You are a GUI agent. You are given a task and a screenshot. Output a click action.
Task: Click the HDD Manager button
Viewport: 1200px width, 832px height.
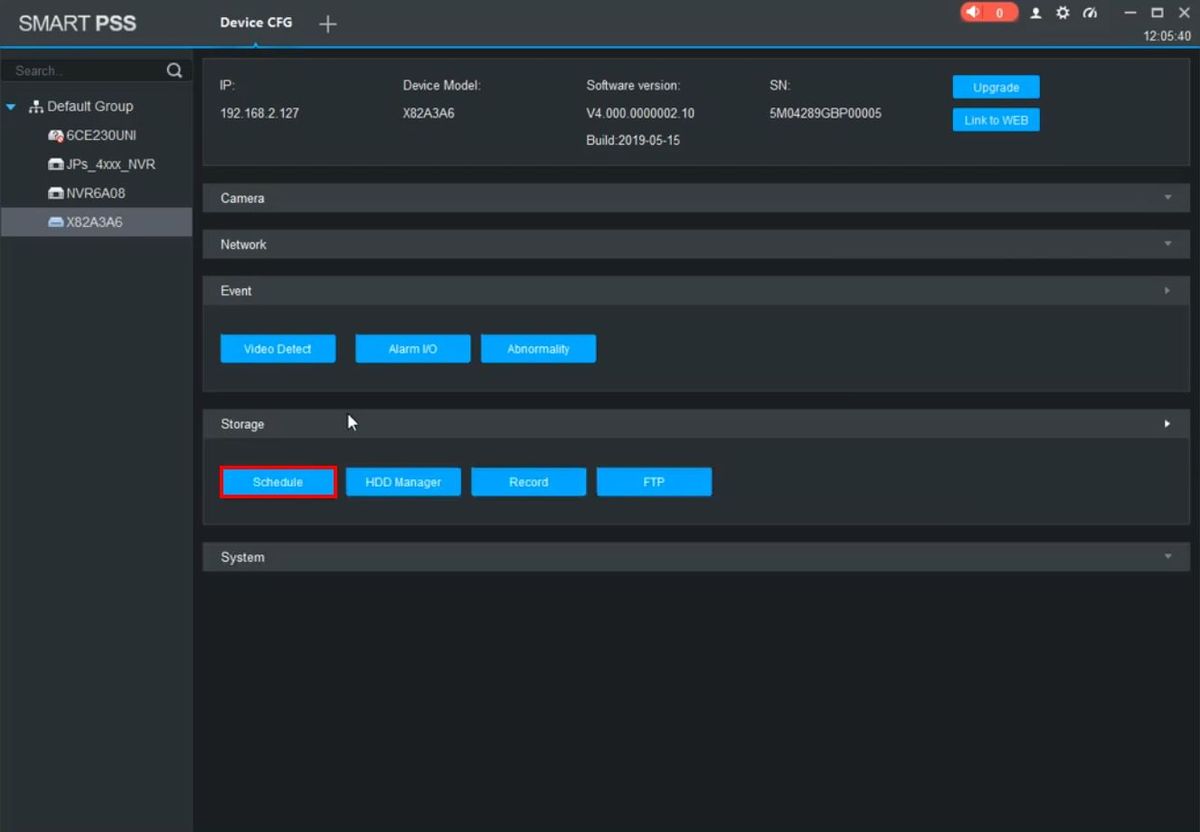coord(403,482)
